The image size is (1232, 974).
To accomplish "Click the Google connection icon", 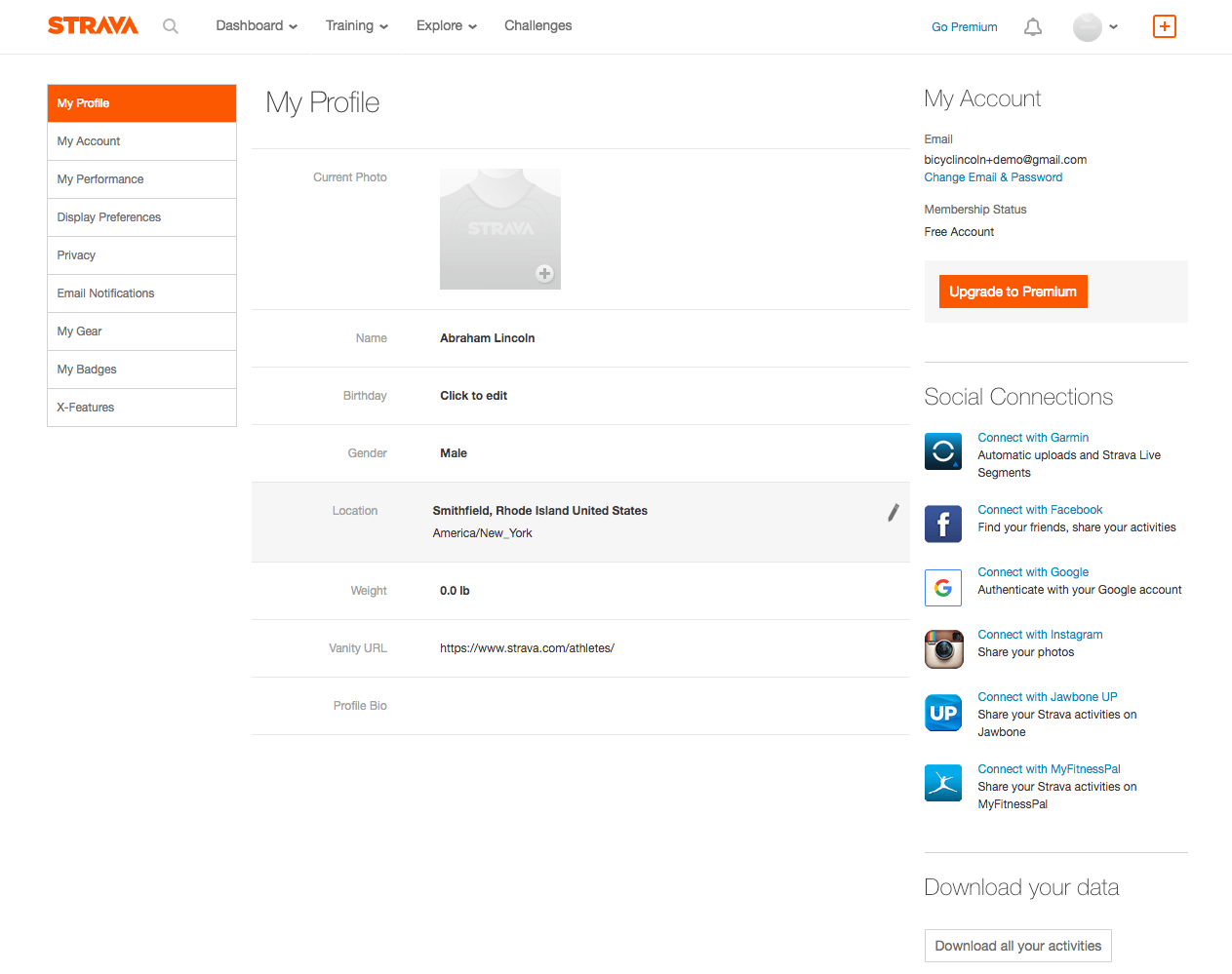I will coord(942,587).
